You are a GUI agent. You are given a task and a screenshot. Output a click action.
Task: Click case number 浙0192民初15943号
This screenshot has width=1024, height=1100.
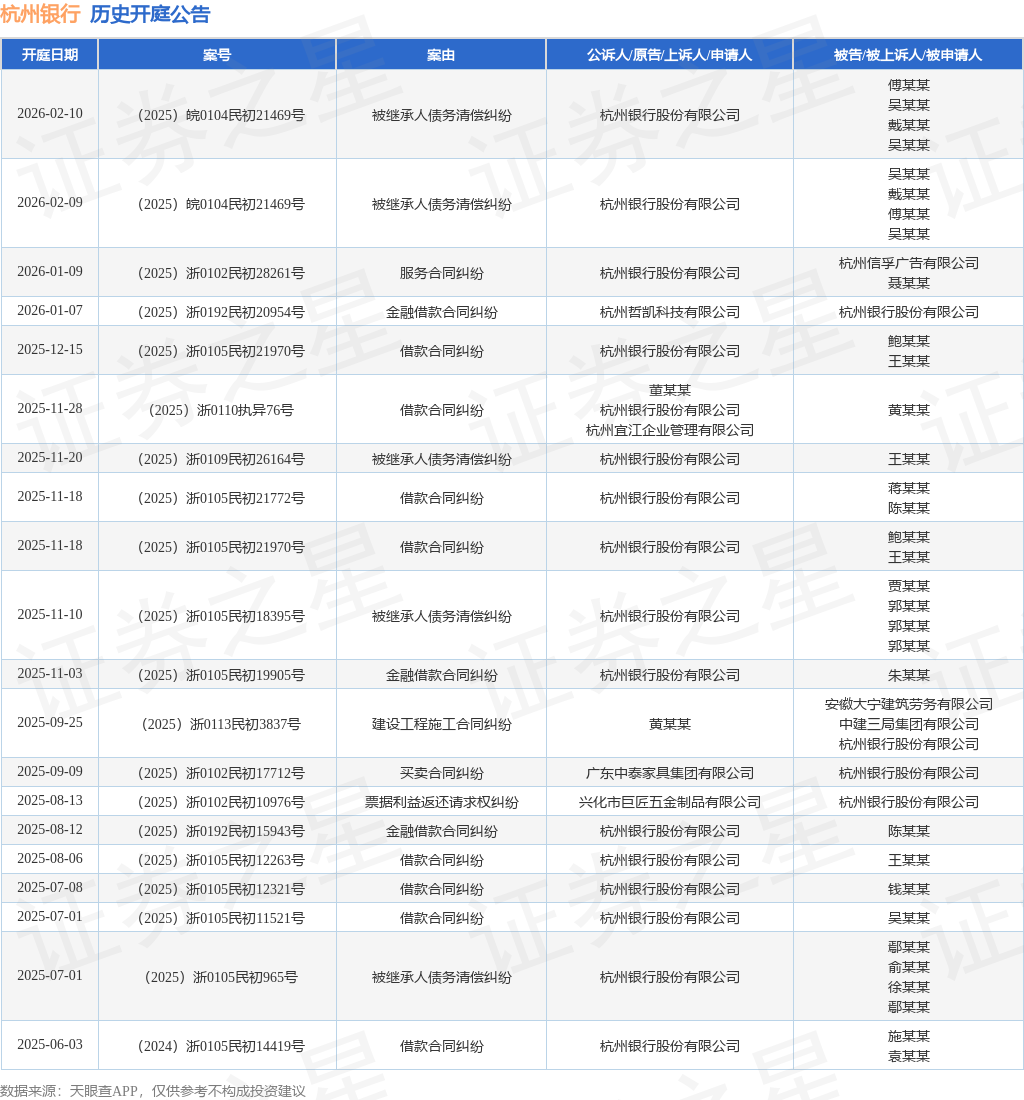point(221,831)
